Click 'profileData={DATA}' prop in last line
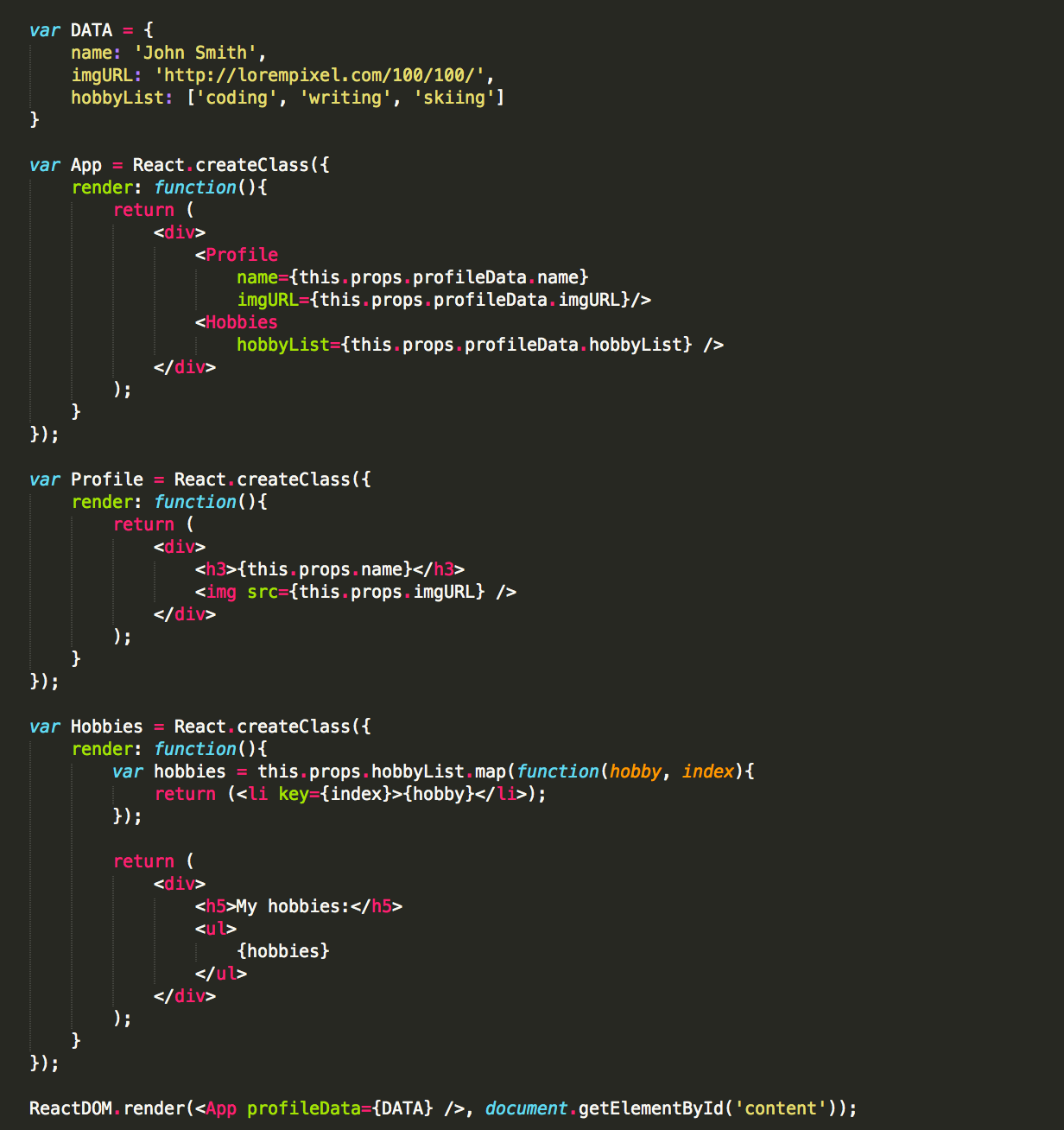Screen dimensions: 1064x1130 tap(340, 1108)
